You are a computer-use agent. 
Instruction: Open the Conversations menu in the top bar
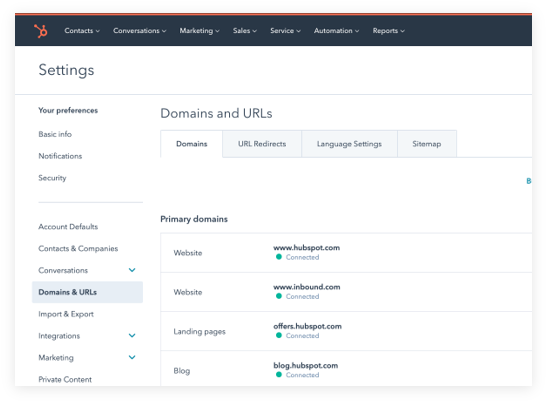tap(140, 31)
